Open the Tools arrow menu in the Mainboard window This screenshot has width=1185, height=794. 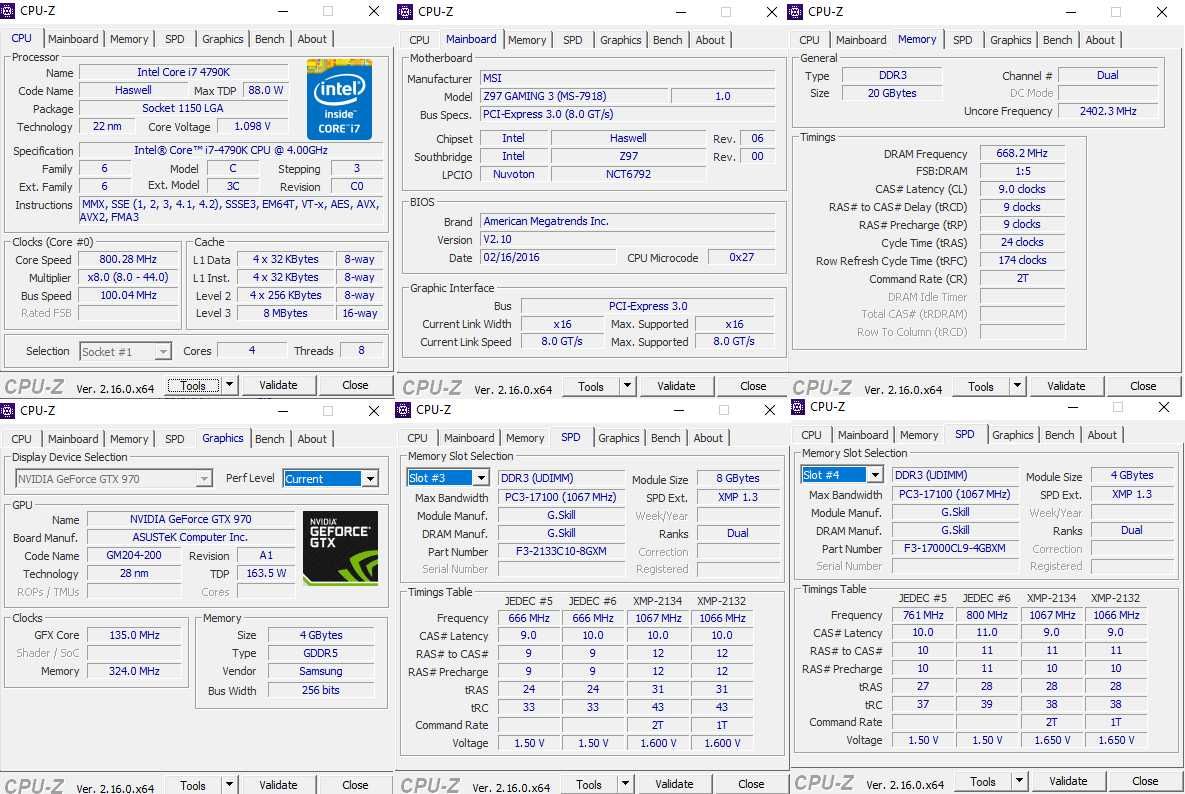click(x=627, y=386)
